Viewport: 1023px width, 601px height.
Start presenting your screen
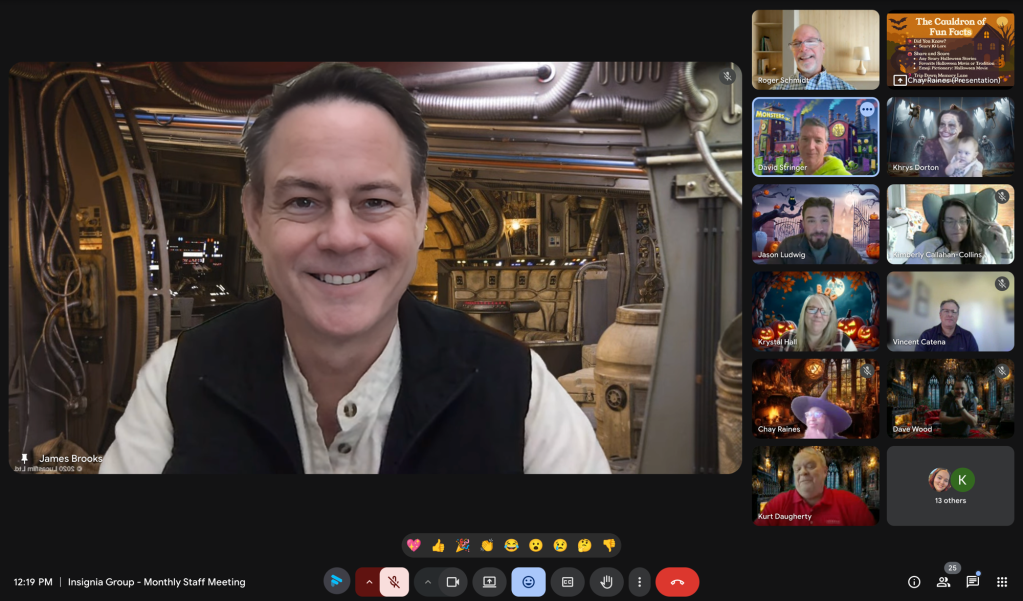pos(490,582)
